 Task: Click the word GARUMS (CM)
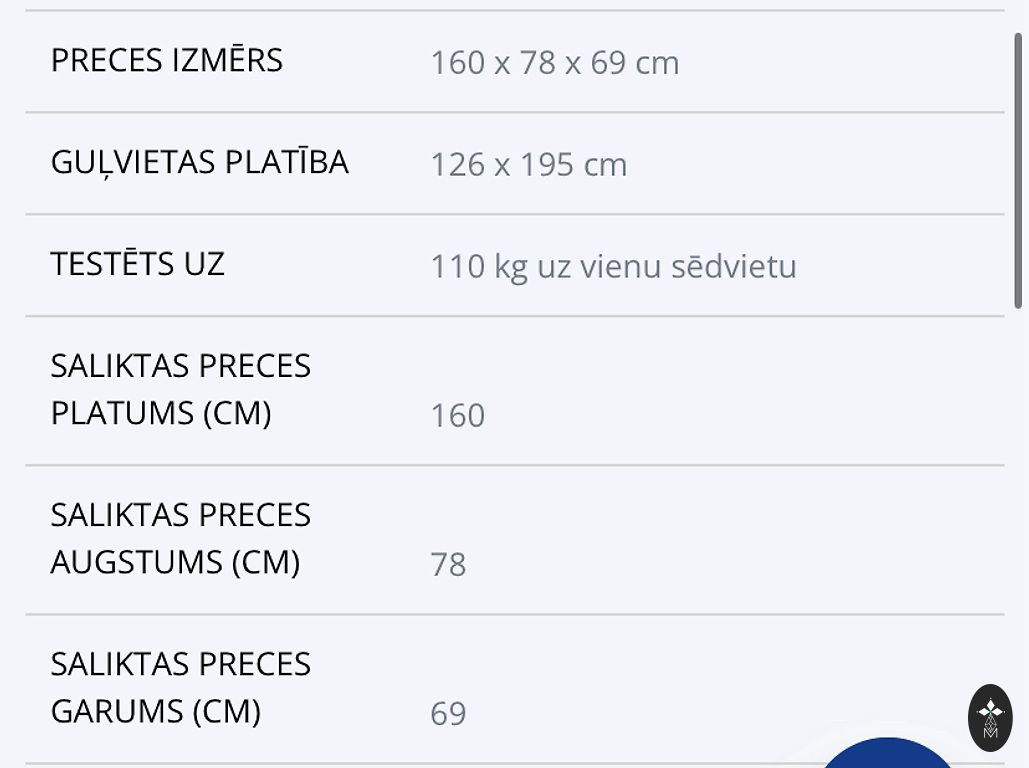click(156, 711)
